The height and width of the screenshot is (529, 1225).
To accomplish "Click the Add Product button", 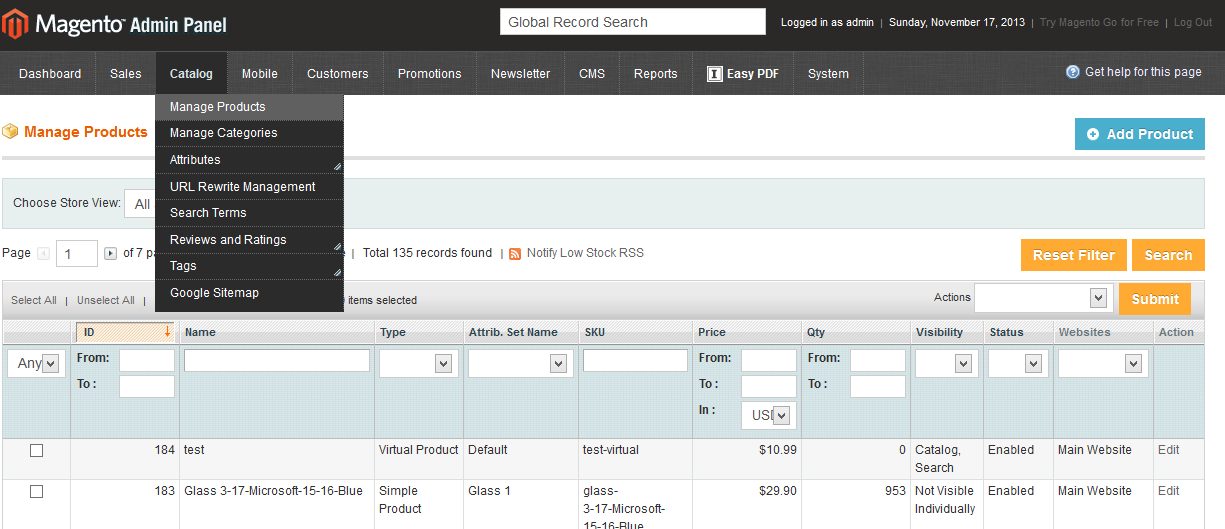I will pos(1140,134).
